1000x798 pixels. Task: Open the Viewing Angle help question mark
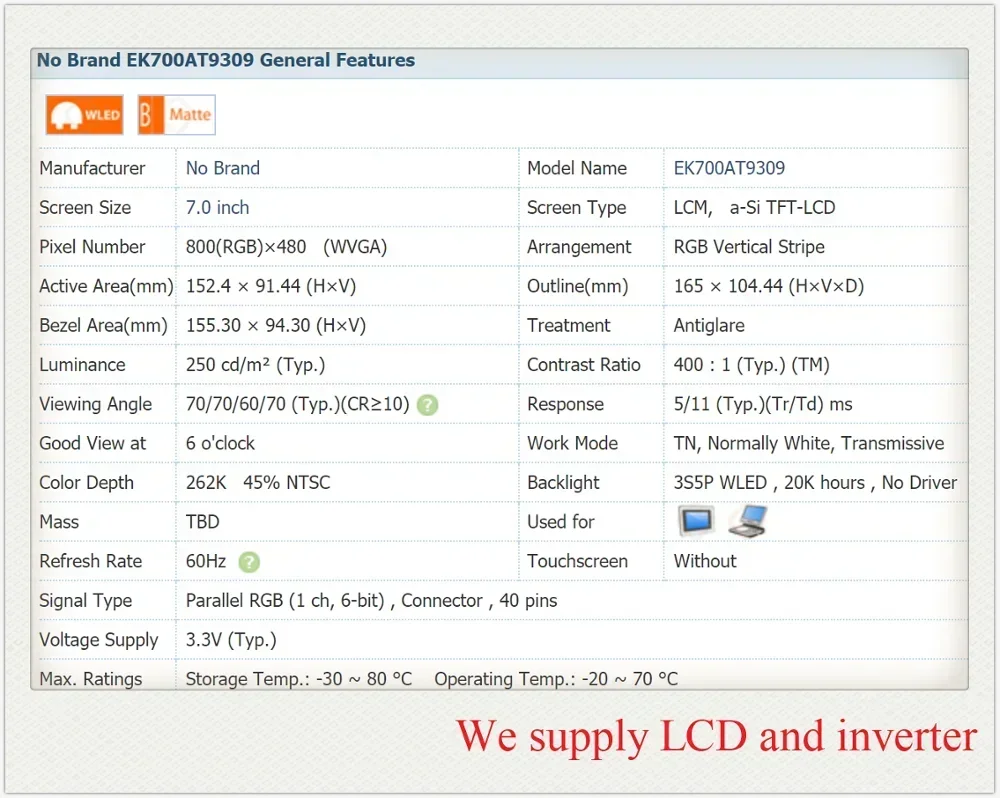(427, 405)
